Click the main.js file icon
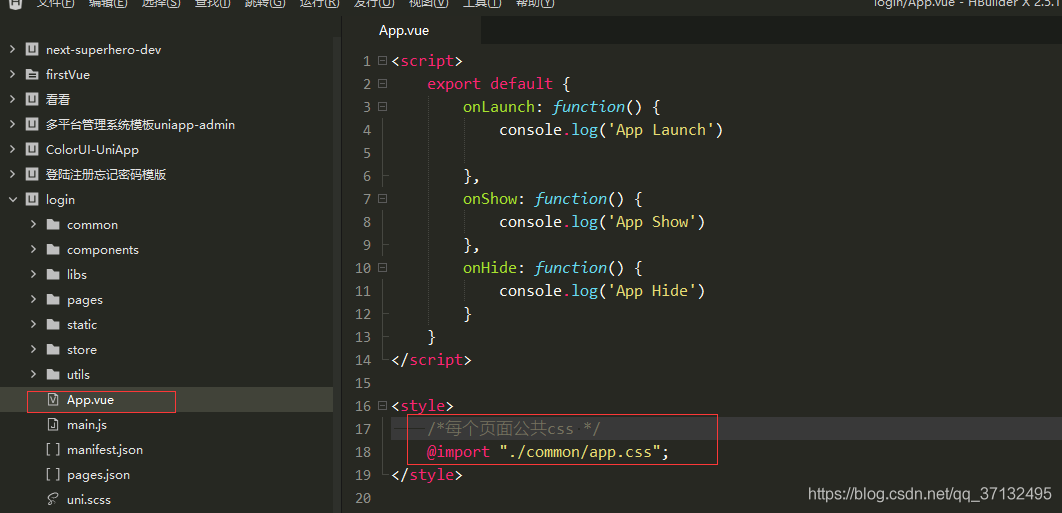Screen dimensions: 1062x513 (53, 424)
